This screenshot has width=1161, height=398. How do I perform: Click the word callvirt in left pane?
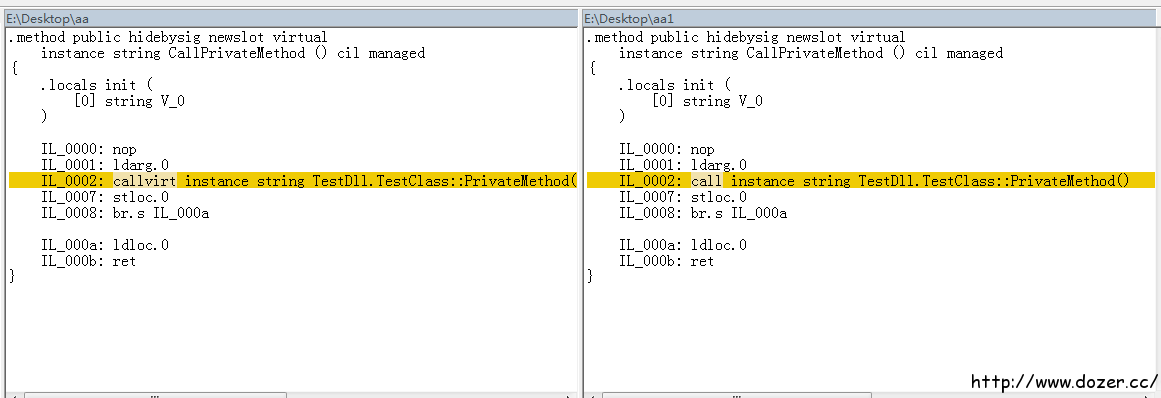[x=144, y=181]
